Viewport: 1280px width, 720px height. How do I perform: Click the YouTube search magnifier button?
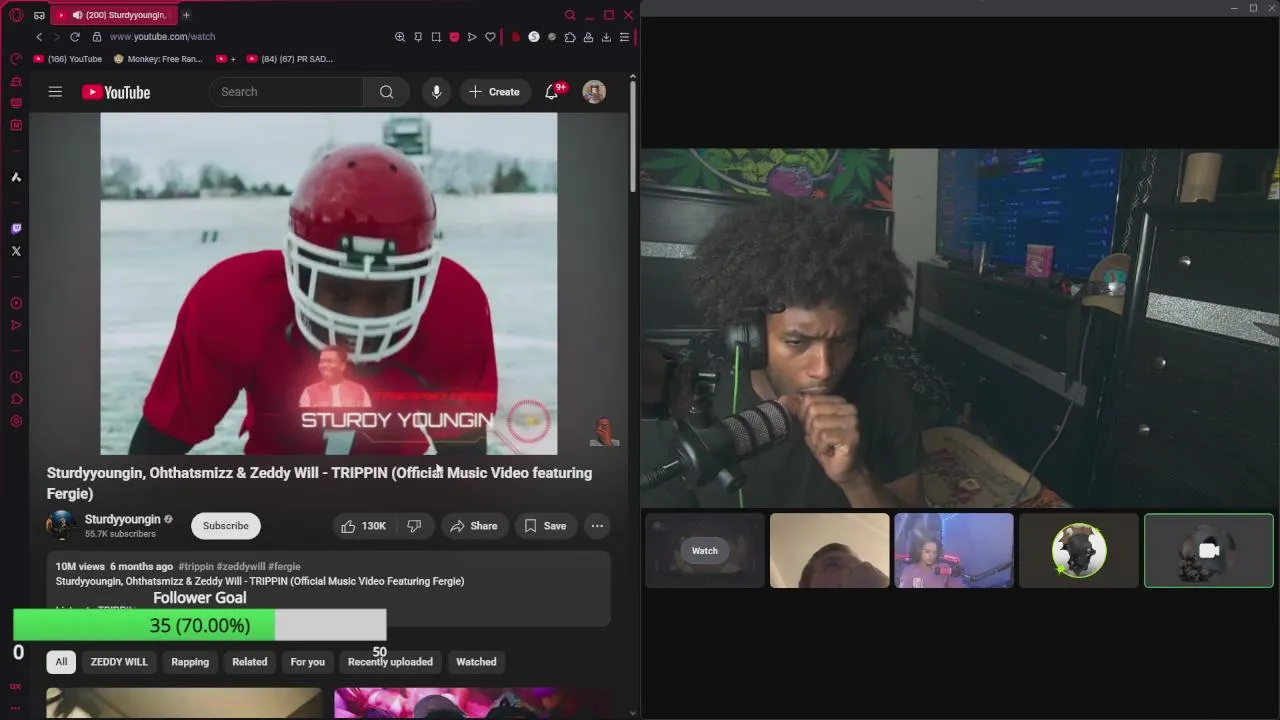386,92
